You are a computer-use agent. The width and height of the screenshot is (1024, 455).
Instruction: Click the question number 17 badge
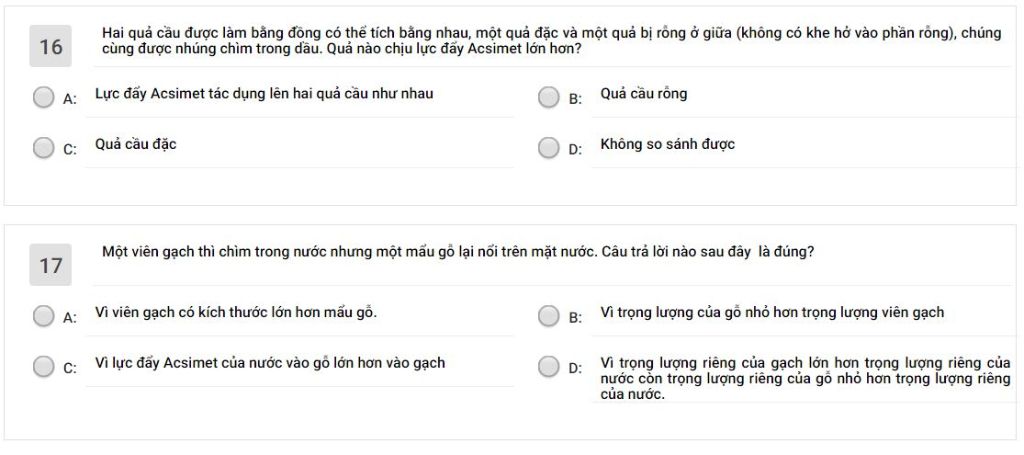click(50, 265)
